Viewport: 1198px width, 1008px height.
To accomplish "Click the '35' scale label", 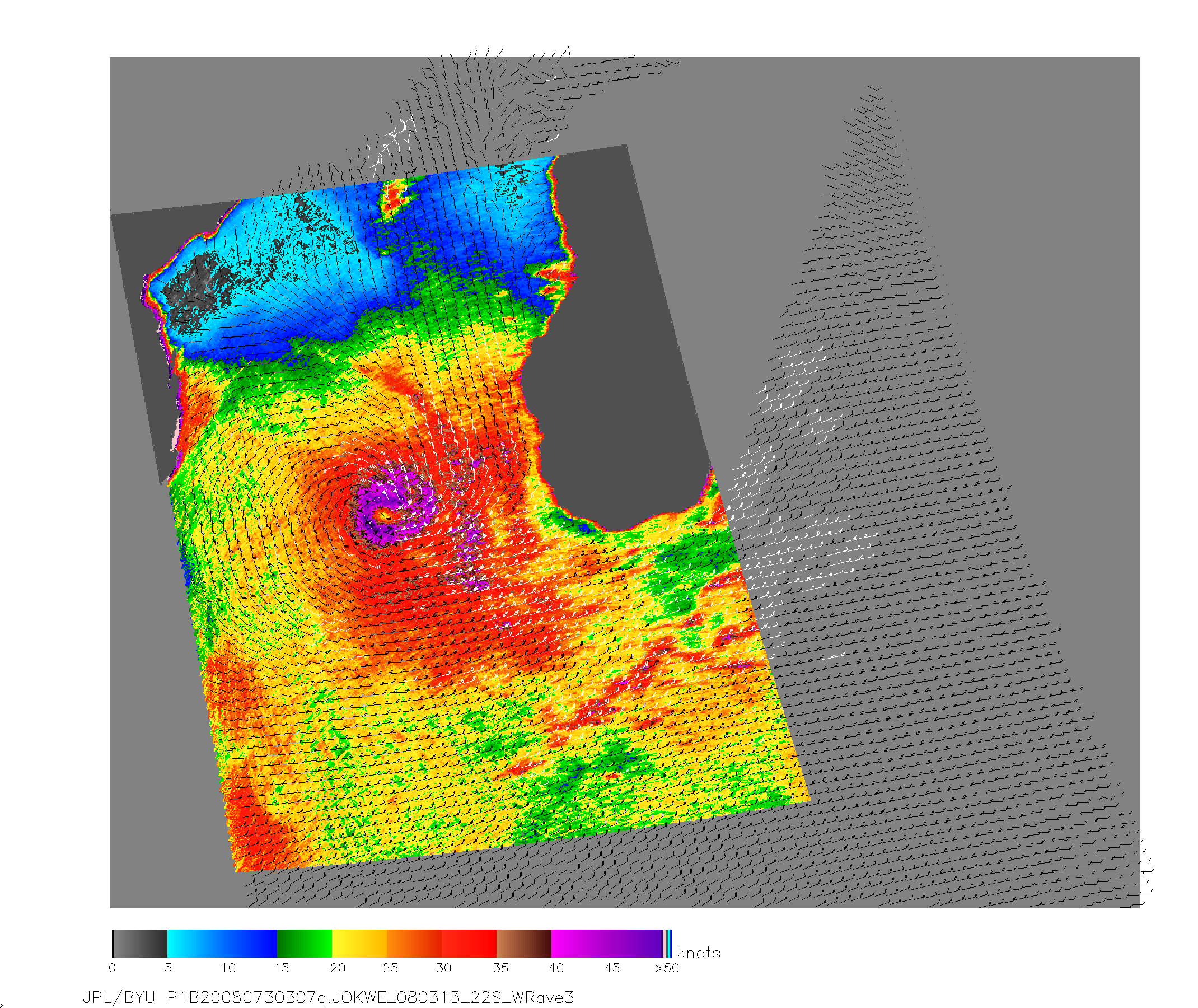I will coord(500,968).
